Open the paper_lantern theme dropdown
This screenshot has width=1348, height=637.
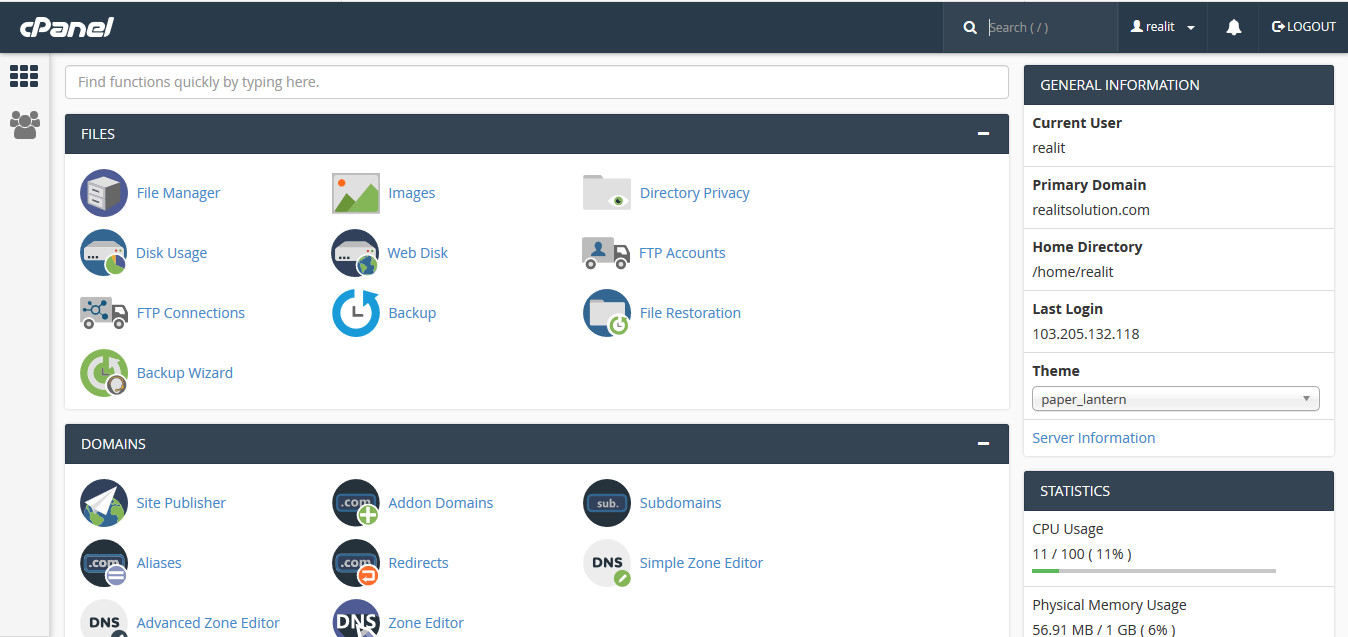(x=1175, y=399)
